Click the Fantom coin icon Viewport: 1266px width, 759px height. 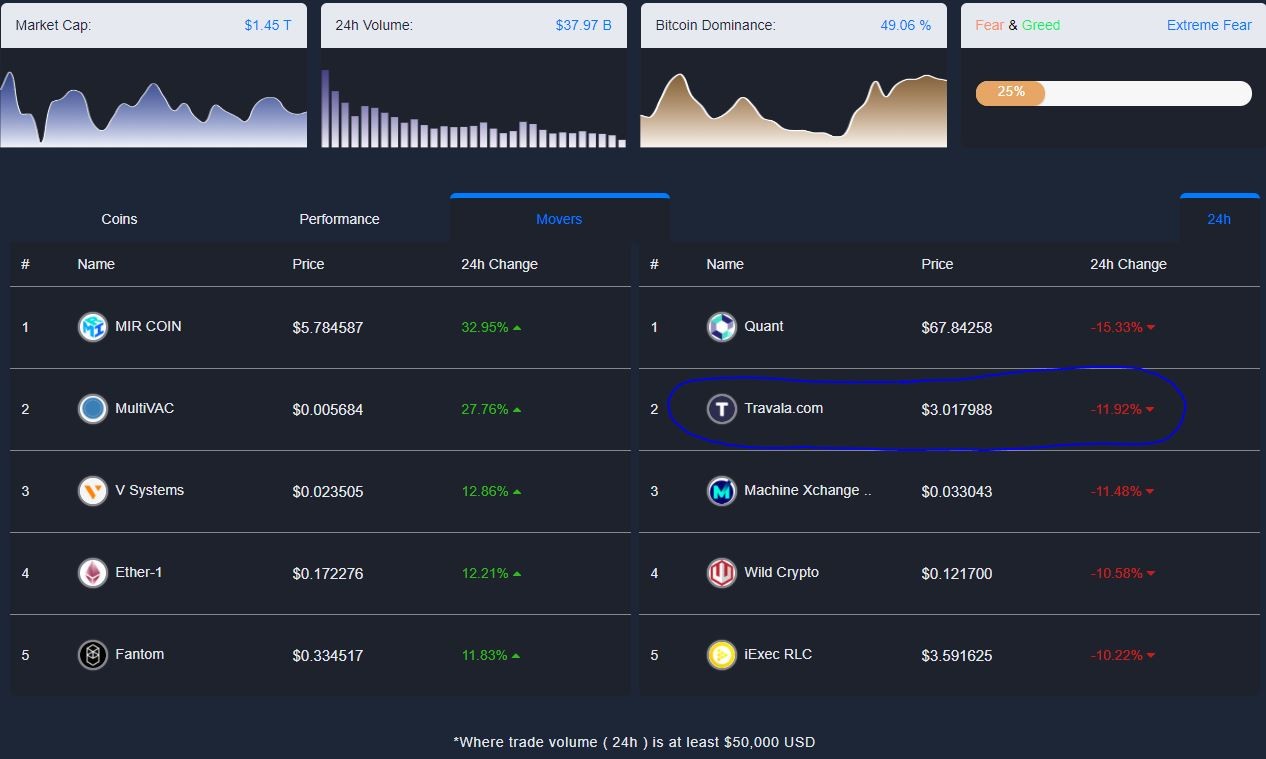coord(92,655)
